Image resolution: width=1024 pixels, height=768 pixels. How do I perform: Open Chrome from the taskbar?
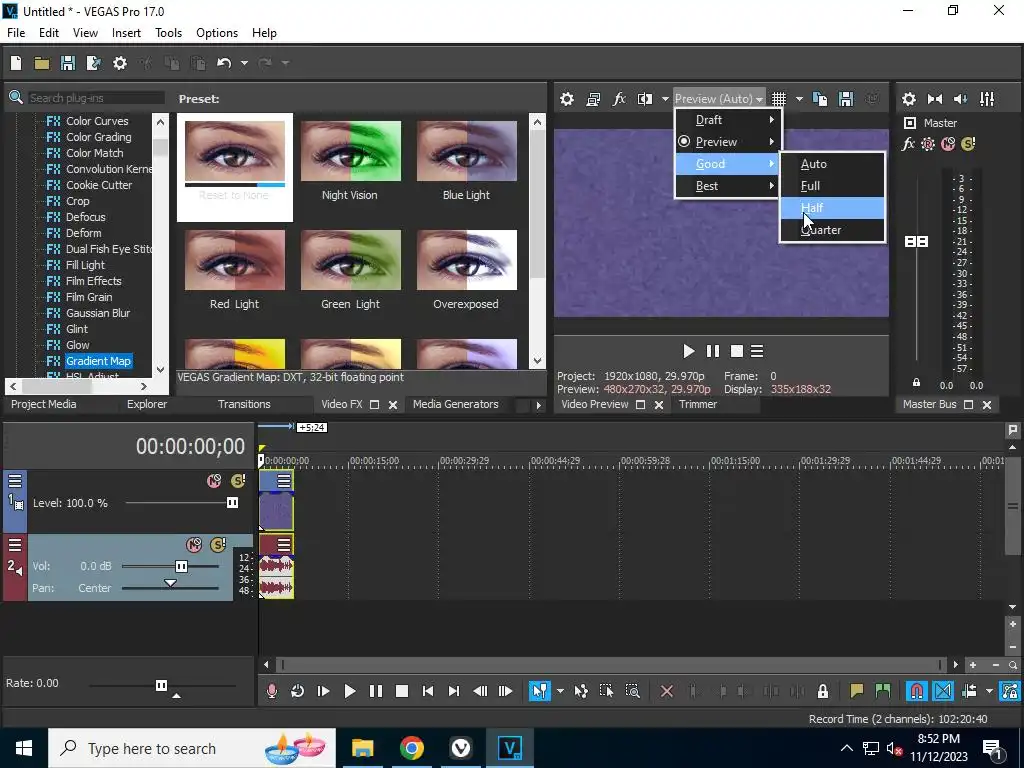coord(411,748)
